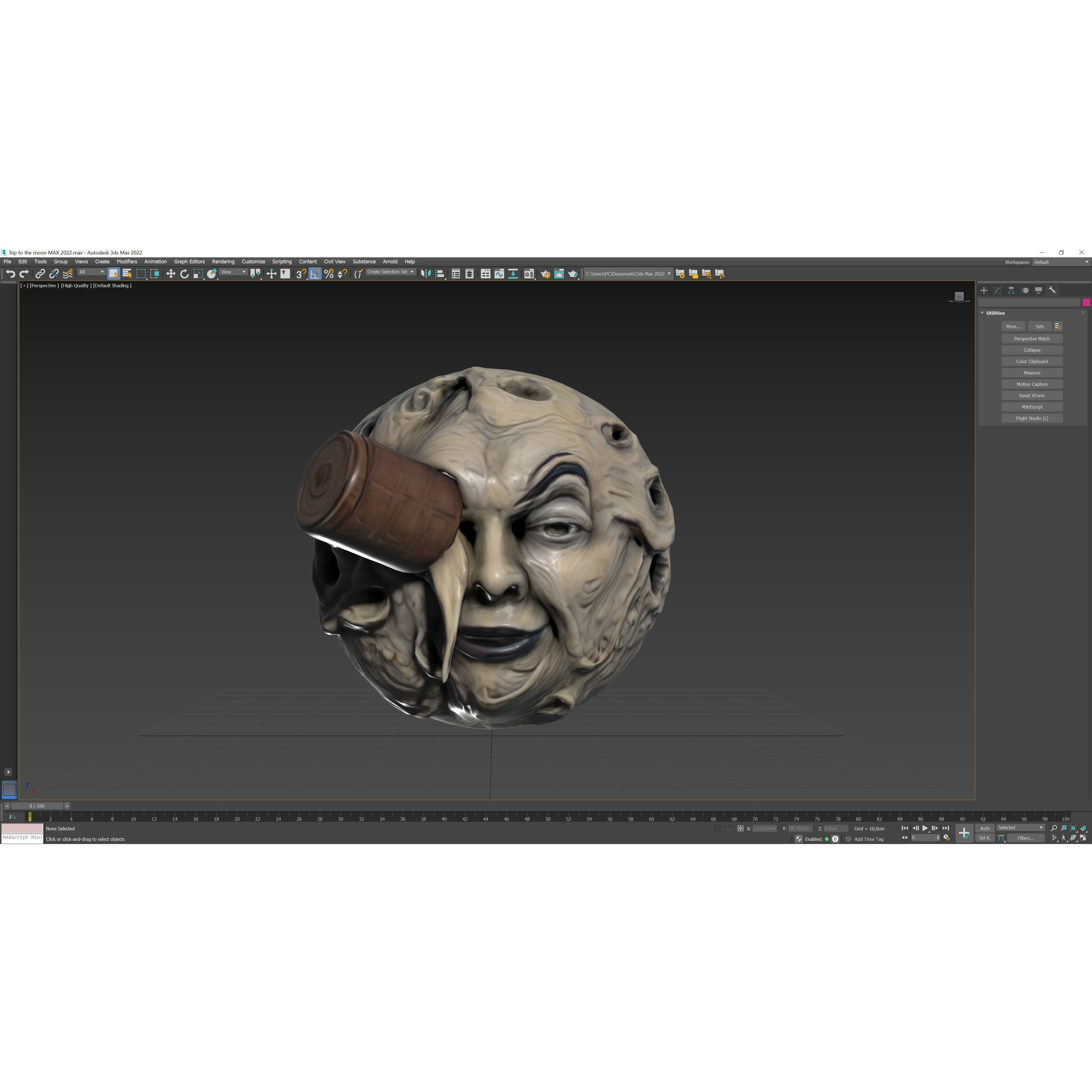Open the Scene Explorer toggle icon

click(456, 274)
